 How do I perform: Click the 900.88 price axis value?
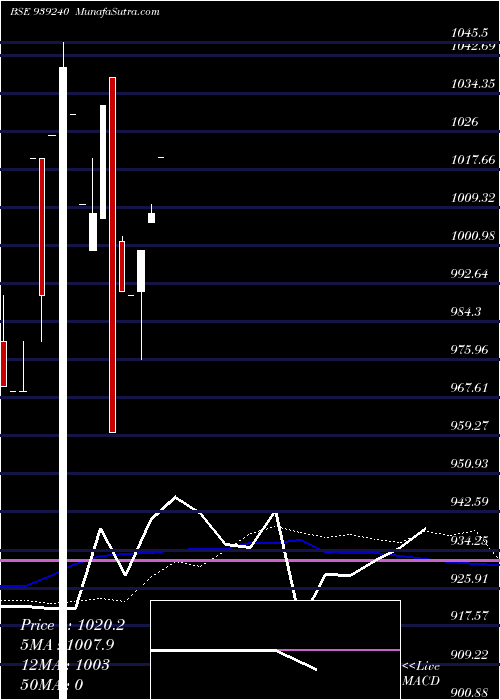469,692
